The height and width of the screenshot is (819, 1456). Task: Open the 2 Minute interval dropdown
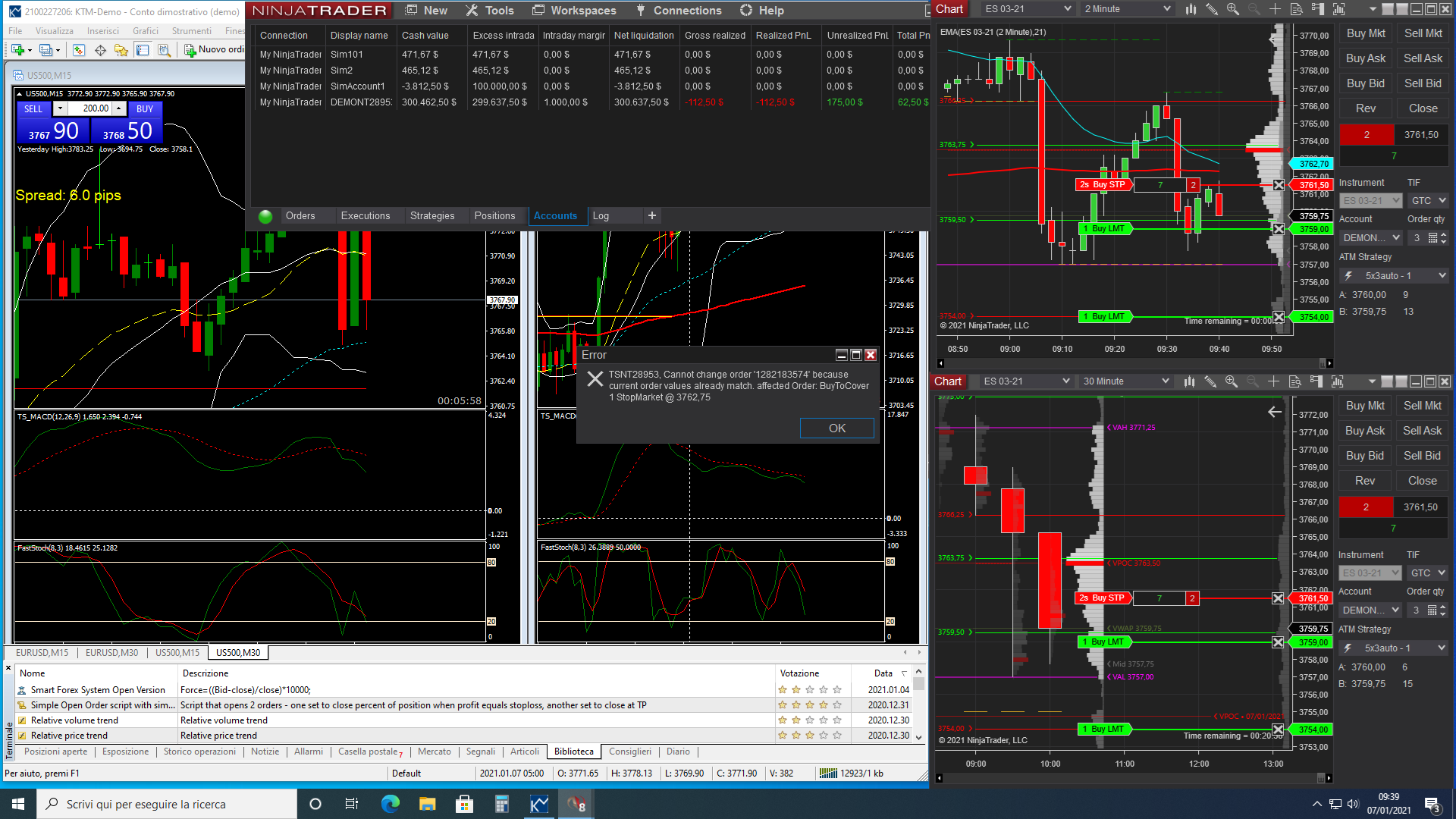click(x=1127, y=9)
